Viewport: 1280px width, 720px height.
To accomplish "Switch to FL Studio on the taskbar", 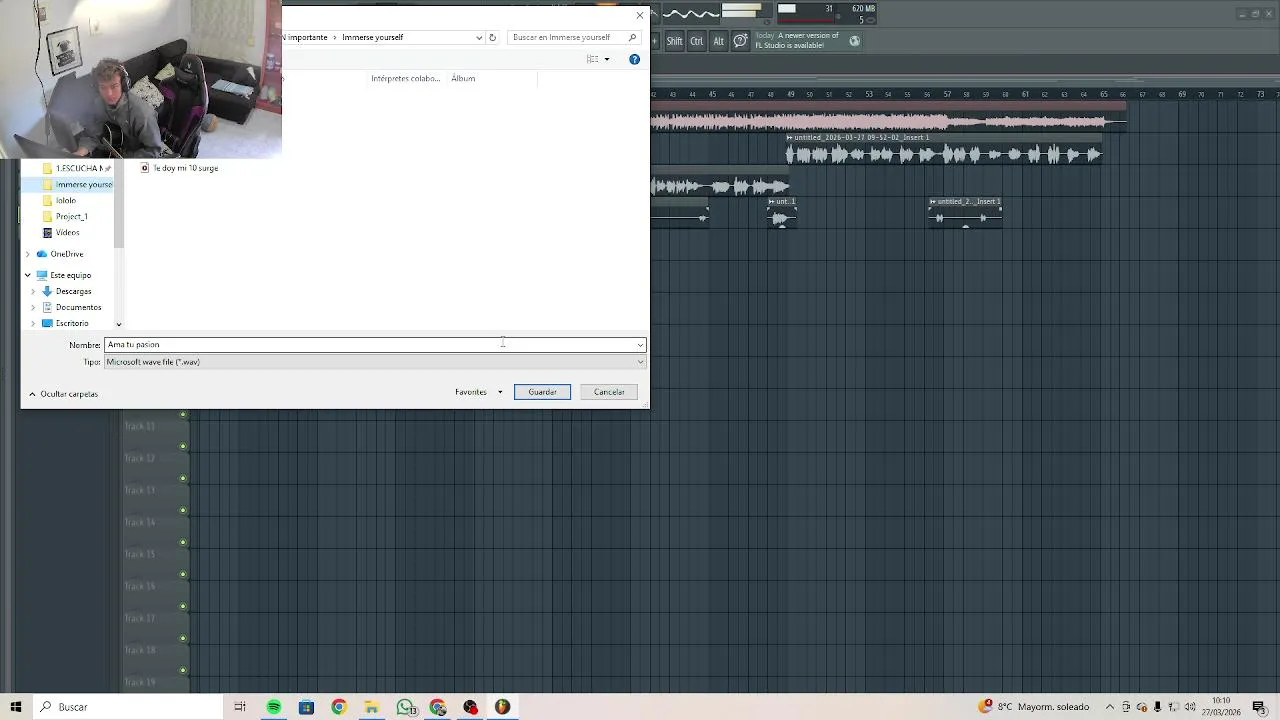I will (x=502, y=707).
